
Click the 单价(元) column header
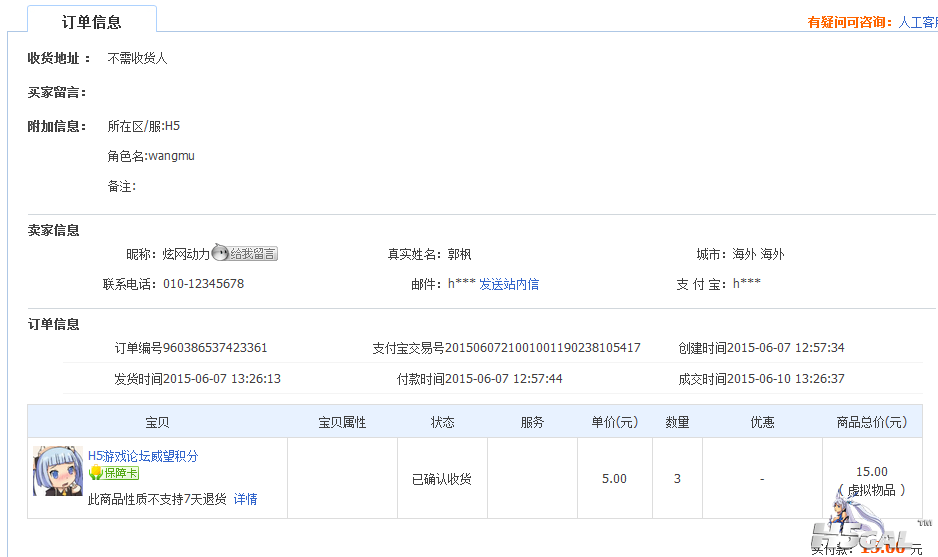click(x=615, y=422)
